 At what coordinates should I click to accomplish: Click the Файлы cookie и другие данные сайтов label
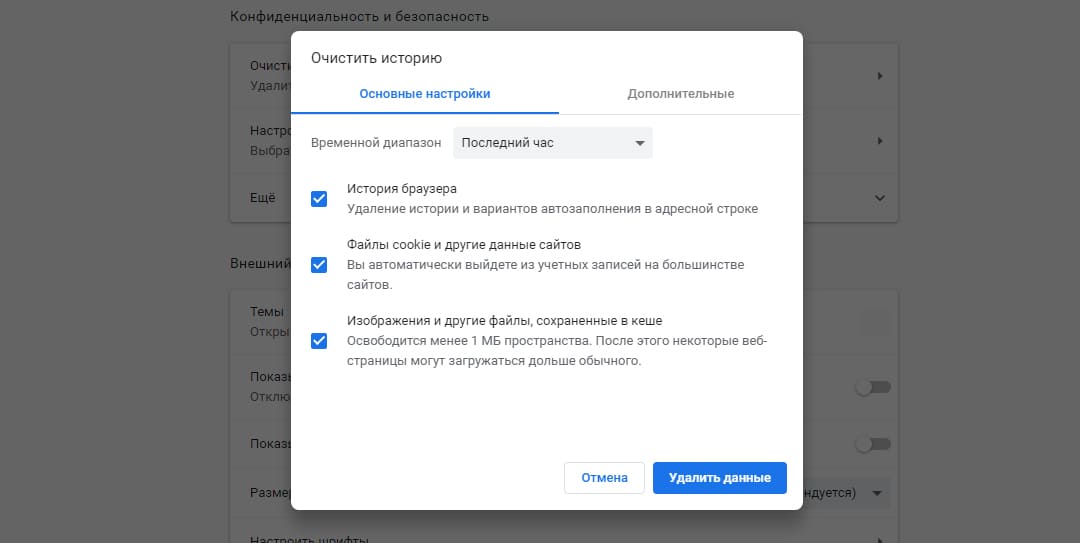[x=464, y=244]
